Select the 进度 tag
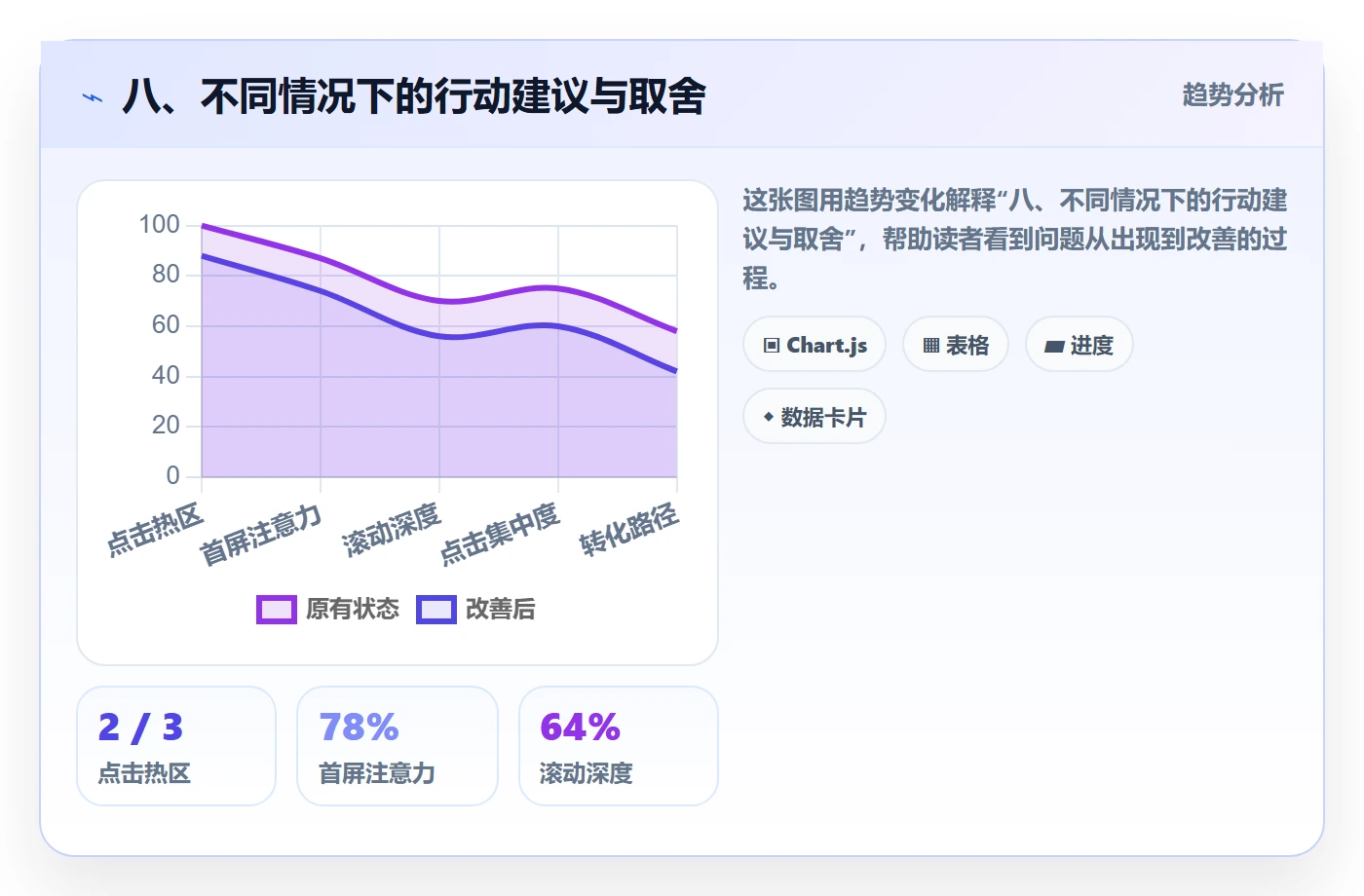Viewport: 1364px width, 896px height. (1080, 345)
